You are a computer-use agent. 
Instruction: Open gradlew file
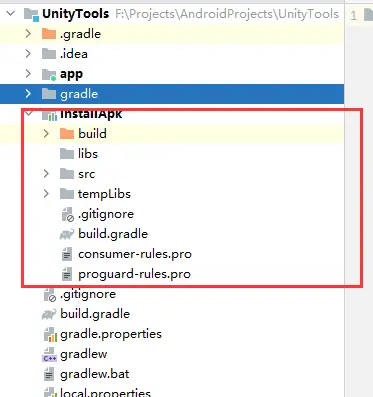coord(84,354)
